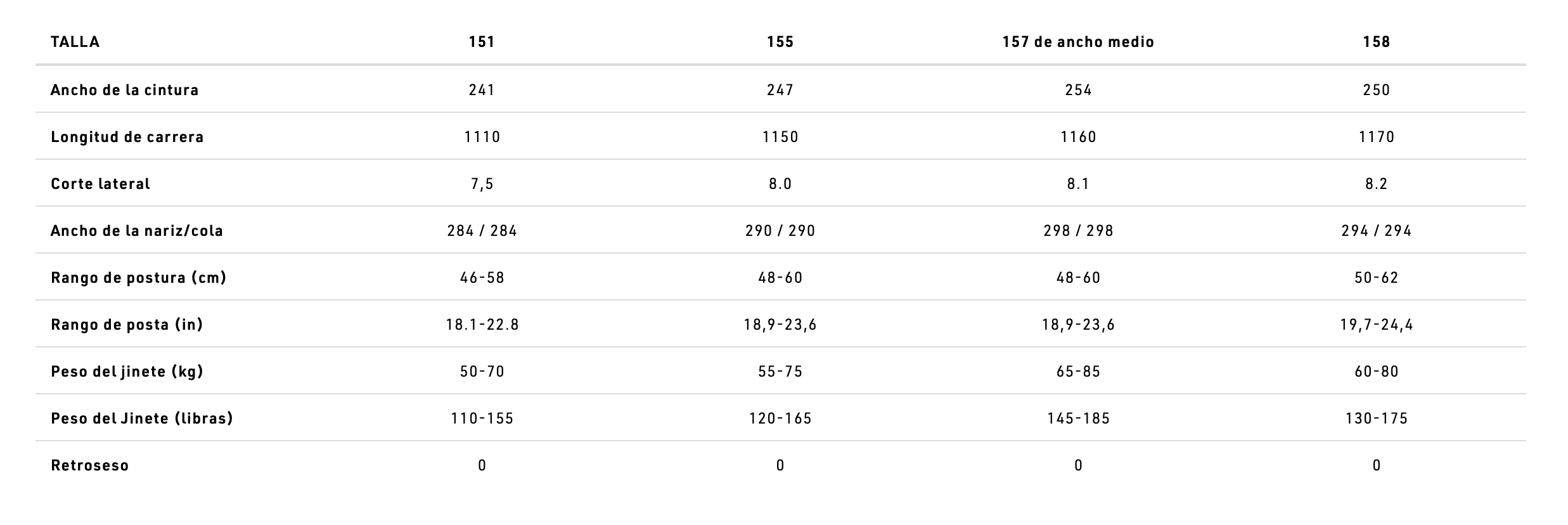Click the Peso del Jinete (libras) label
1568x525 pixels.
click(142, 418)
